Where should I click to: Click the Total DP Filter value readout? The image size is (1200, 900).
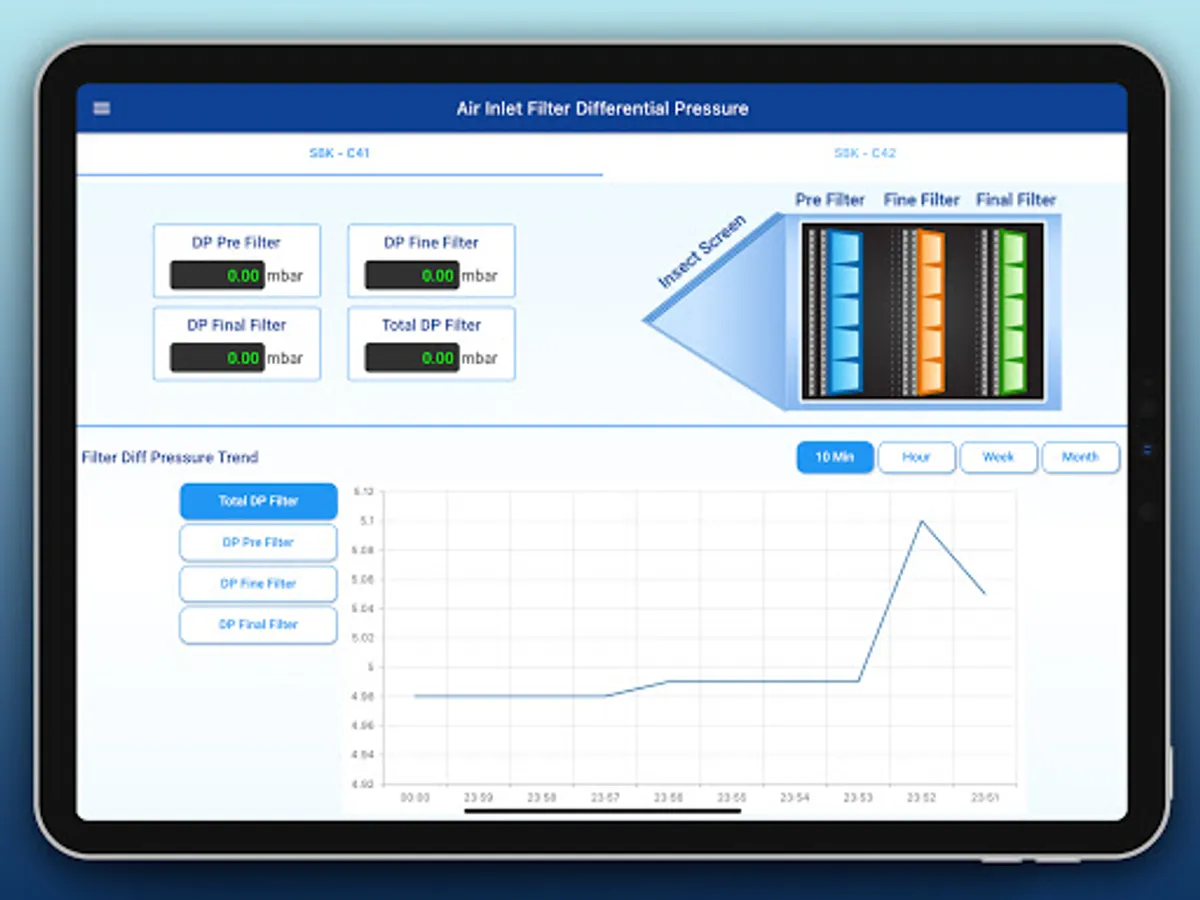click(412, 358)
